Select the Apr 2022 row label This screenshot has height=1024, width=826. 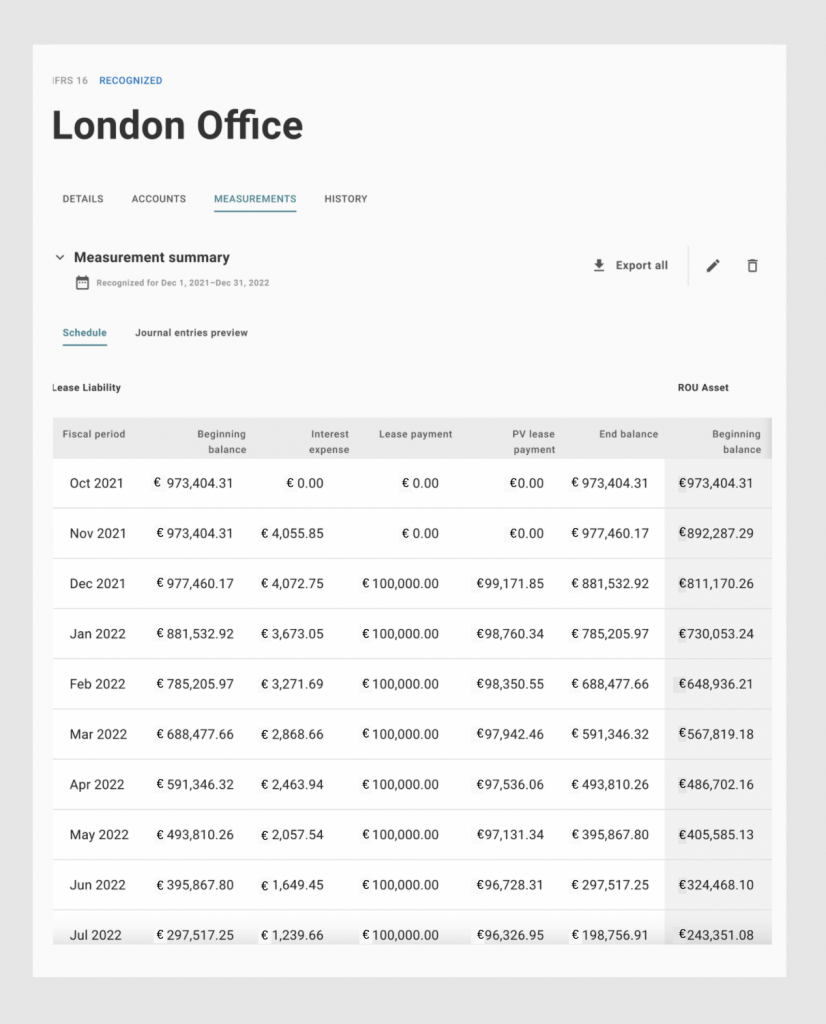(x=97, y=785)
